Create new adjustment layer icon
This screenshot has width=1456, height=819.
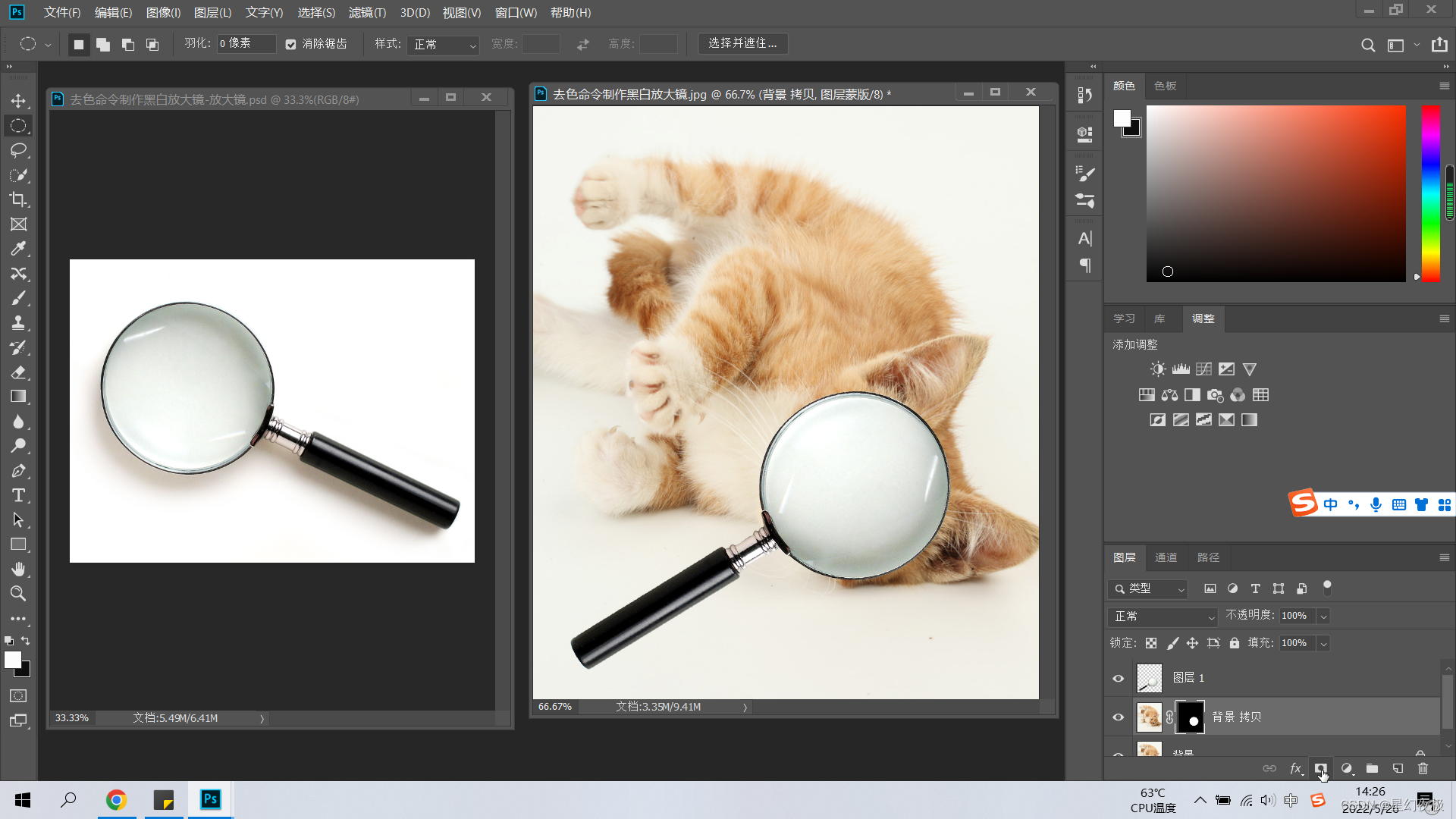click(x=1347, y=768)
